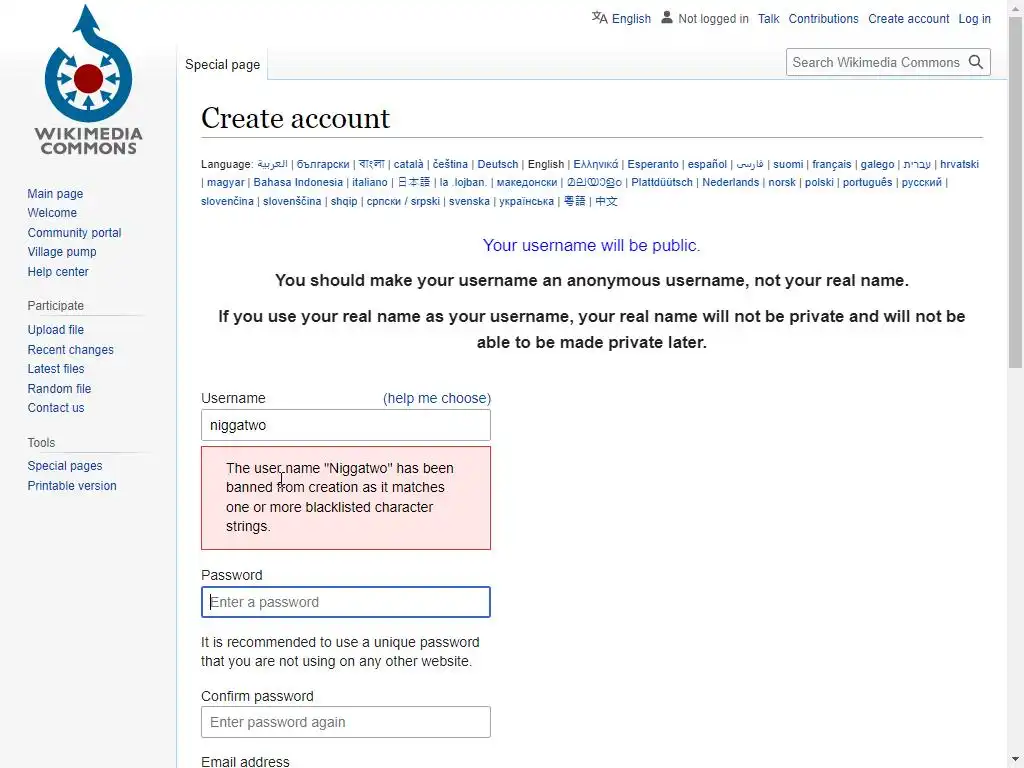Open the help me choose link
The width and height of the screenshot is (1024, 768).
point(437,398)
